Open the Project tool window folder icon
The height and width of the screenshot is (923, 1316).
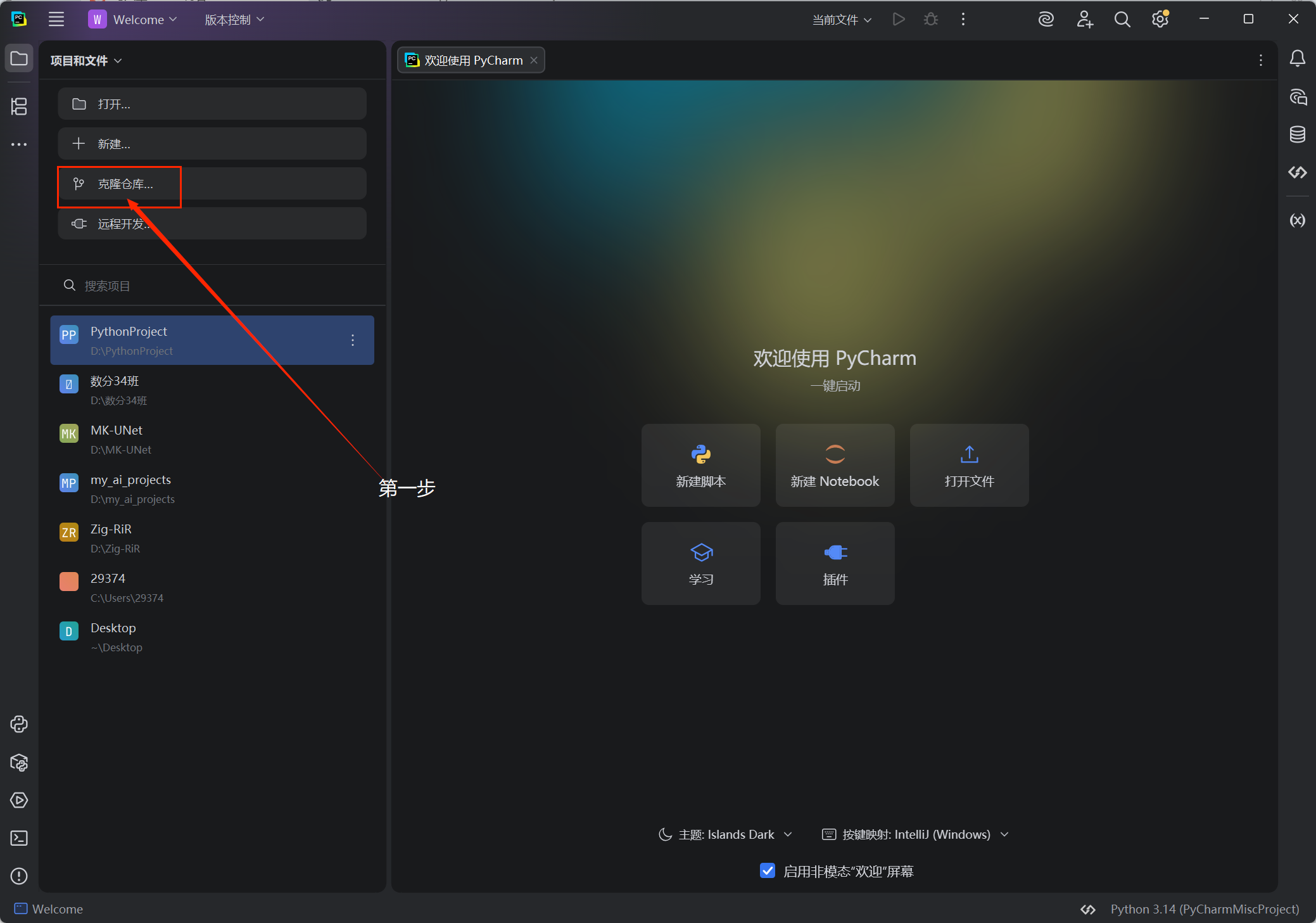(19, 59)
